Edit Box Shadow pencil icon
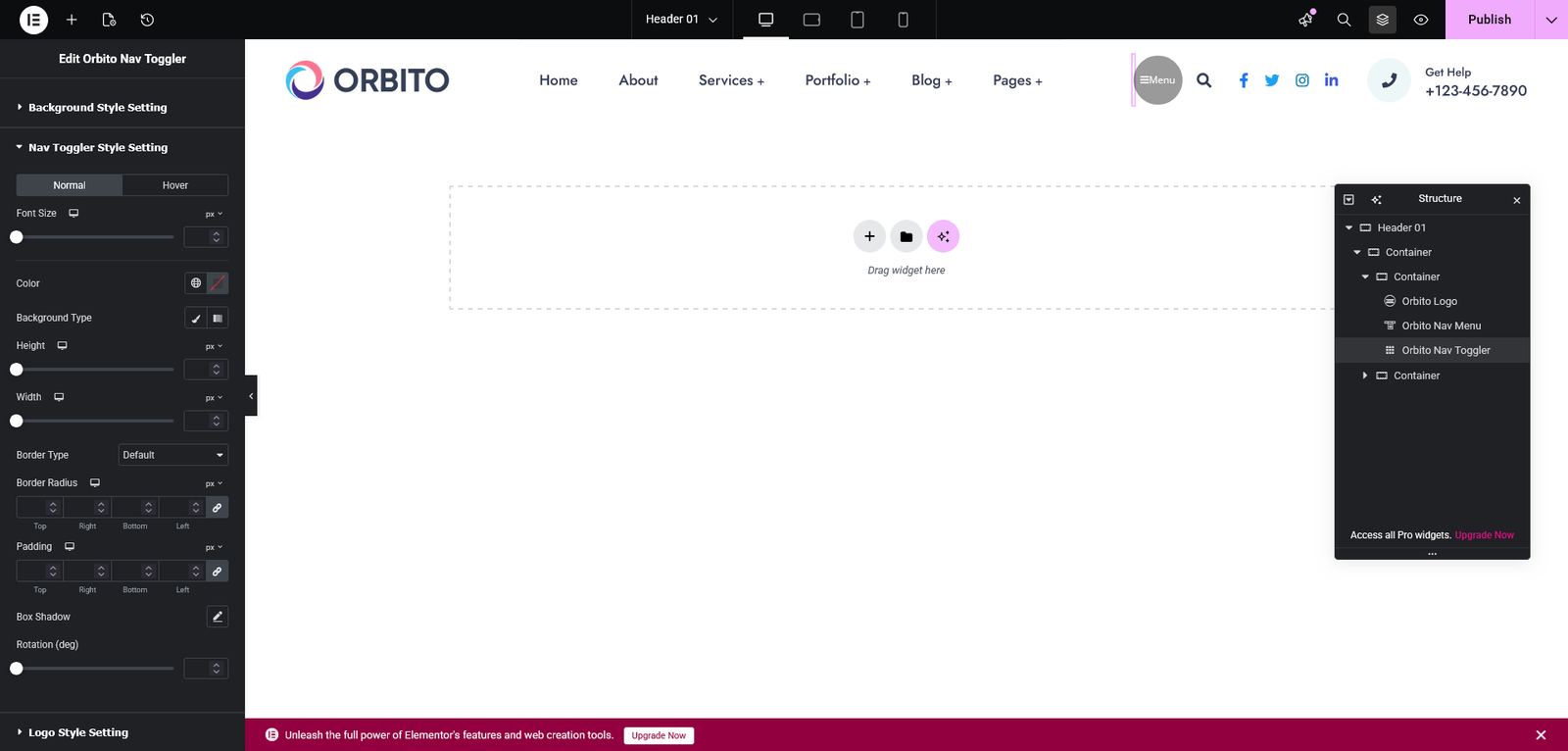 (218, 617)
